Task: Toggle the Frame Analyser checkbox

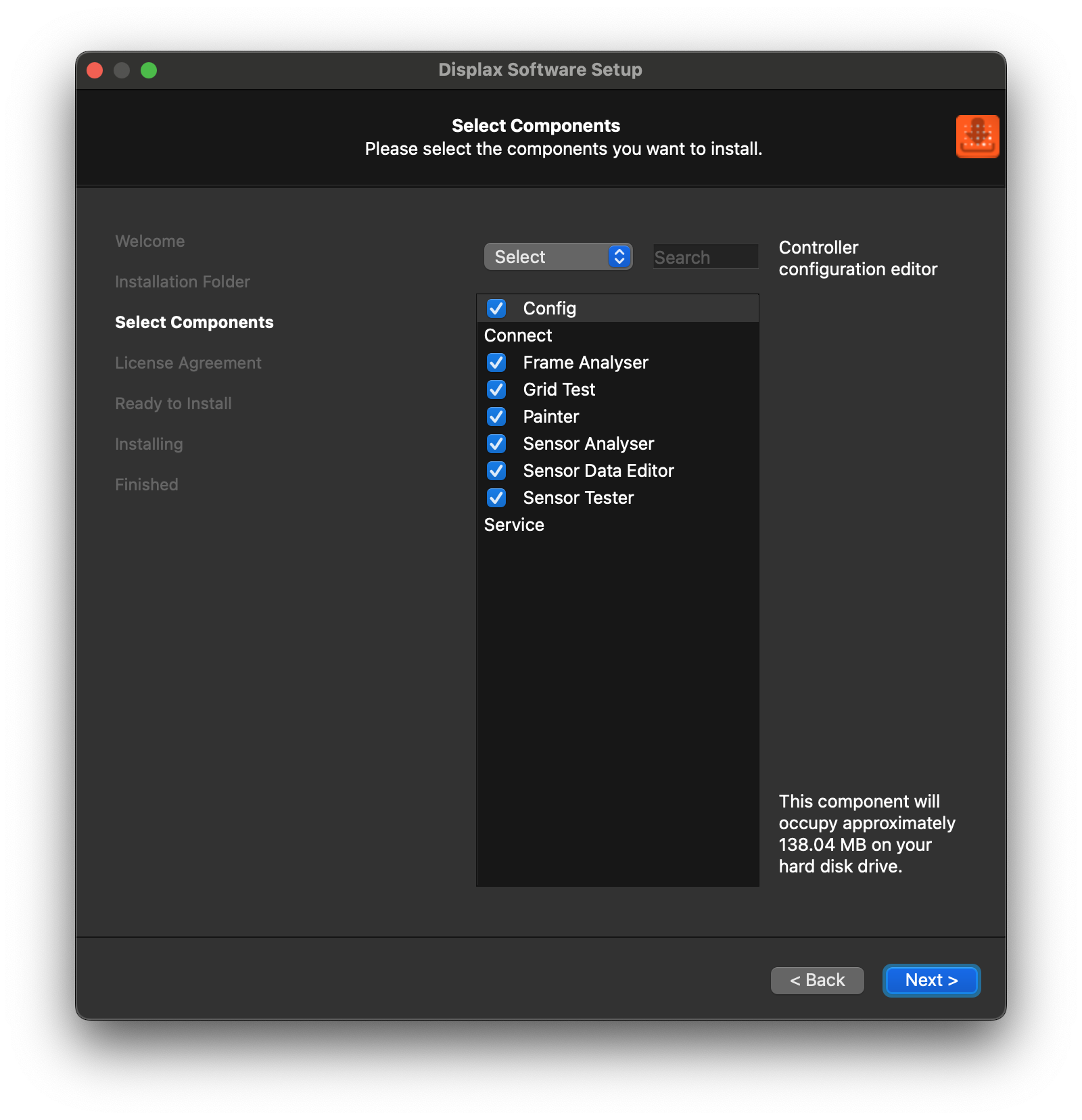Action: [x=496, y=363]
